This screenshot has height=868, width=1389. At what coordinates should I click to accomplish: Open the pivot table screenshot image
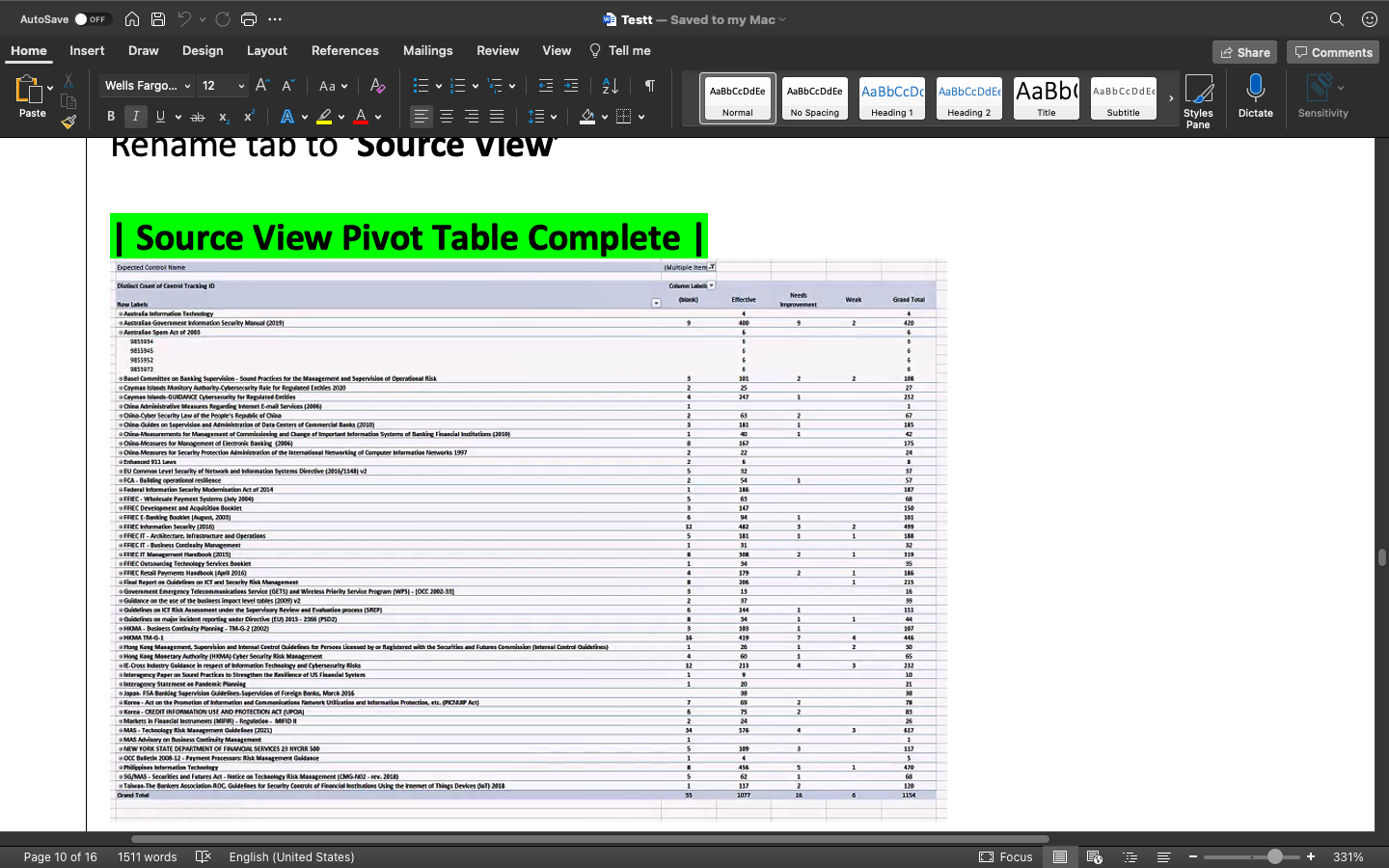[x=529, y=540]
